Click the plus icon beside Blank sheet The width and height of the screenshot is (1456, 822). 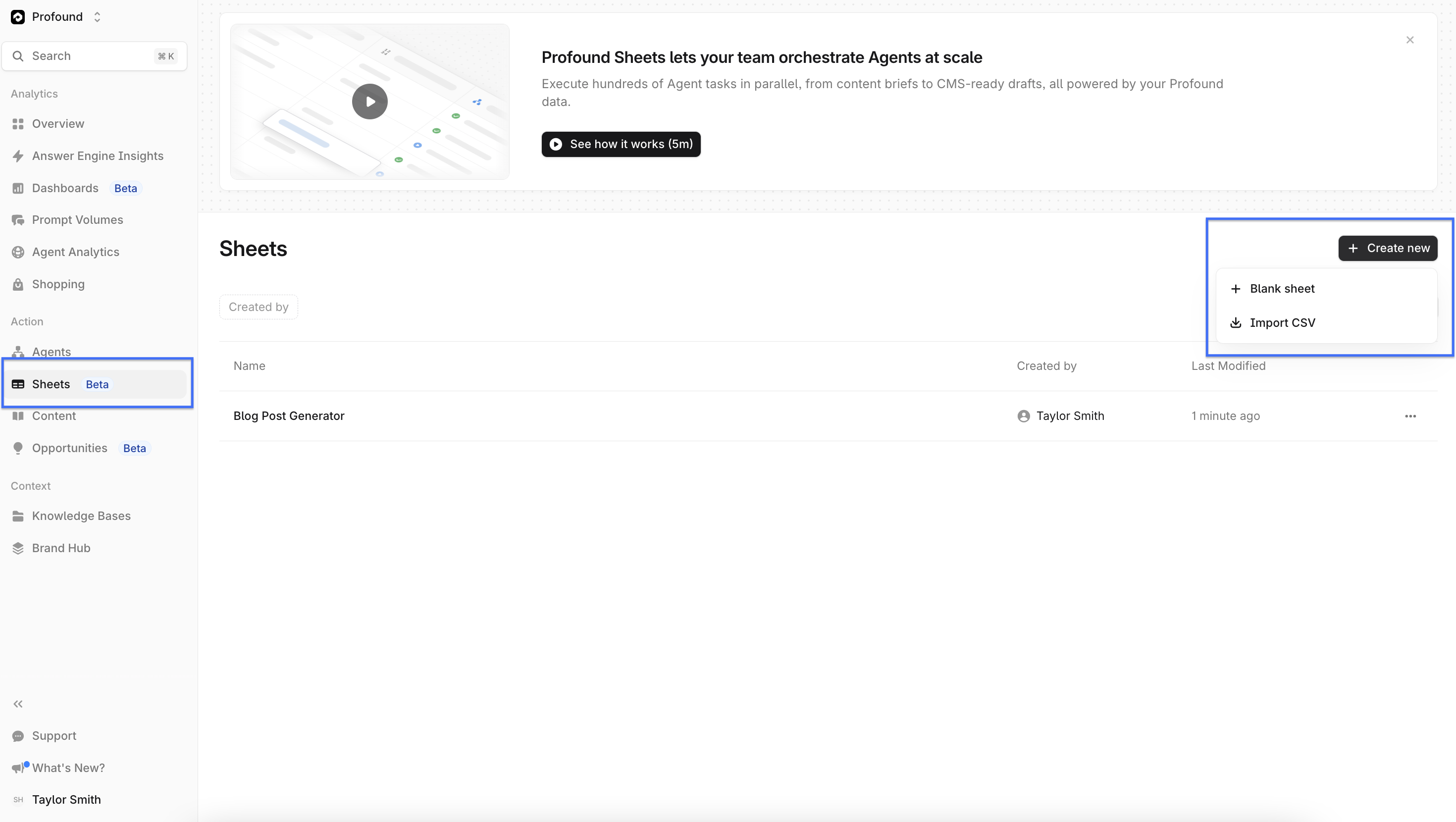(x=1236, y=289)
